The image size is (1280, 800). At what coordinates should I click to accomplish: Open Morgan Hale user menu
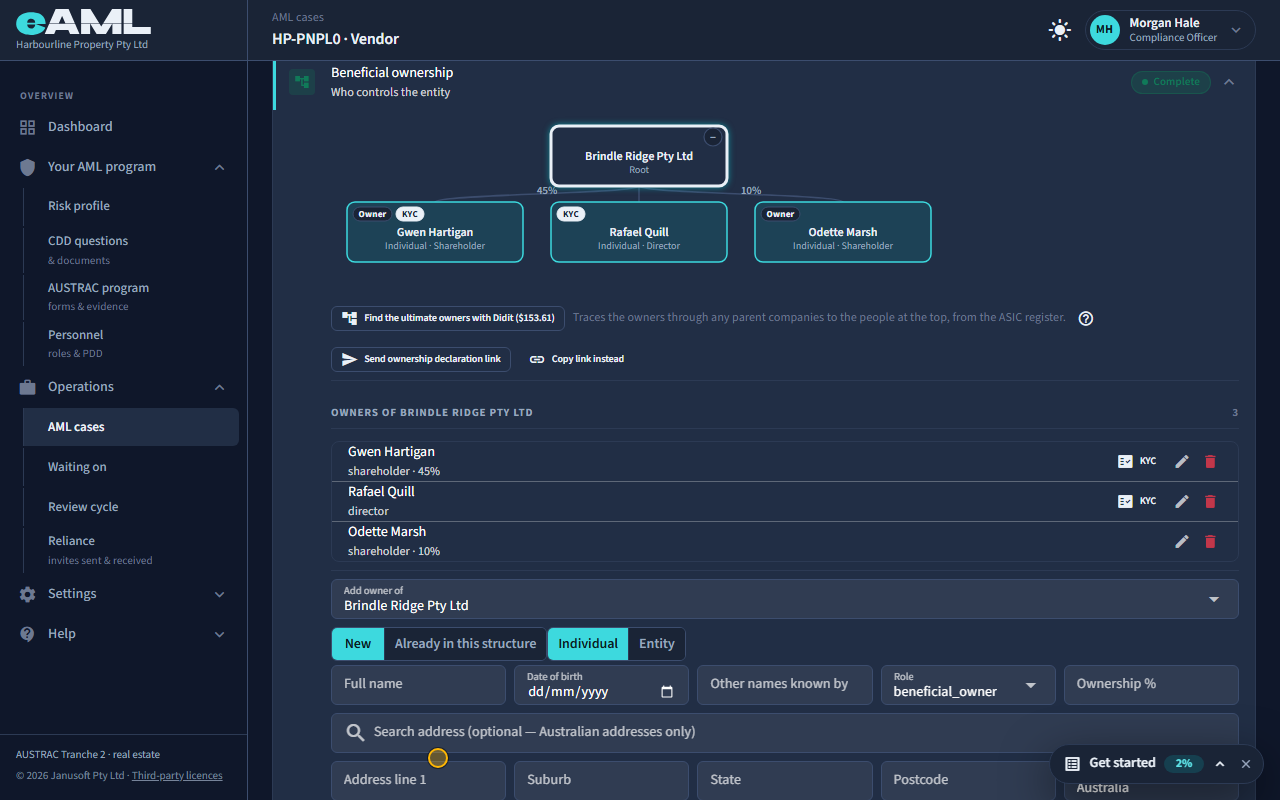point(1171,30)
